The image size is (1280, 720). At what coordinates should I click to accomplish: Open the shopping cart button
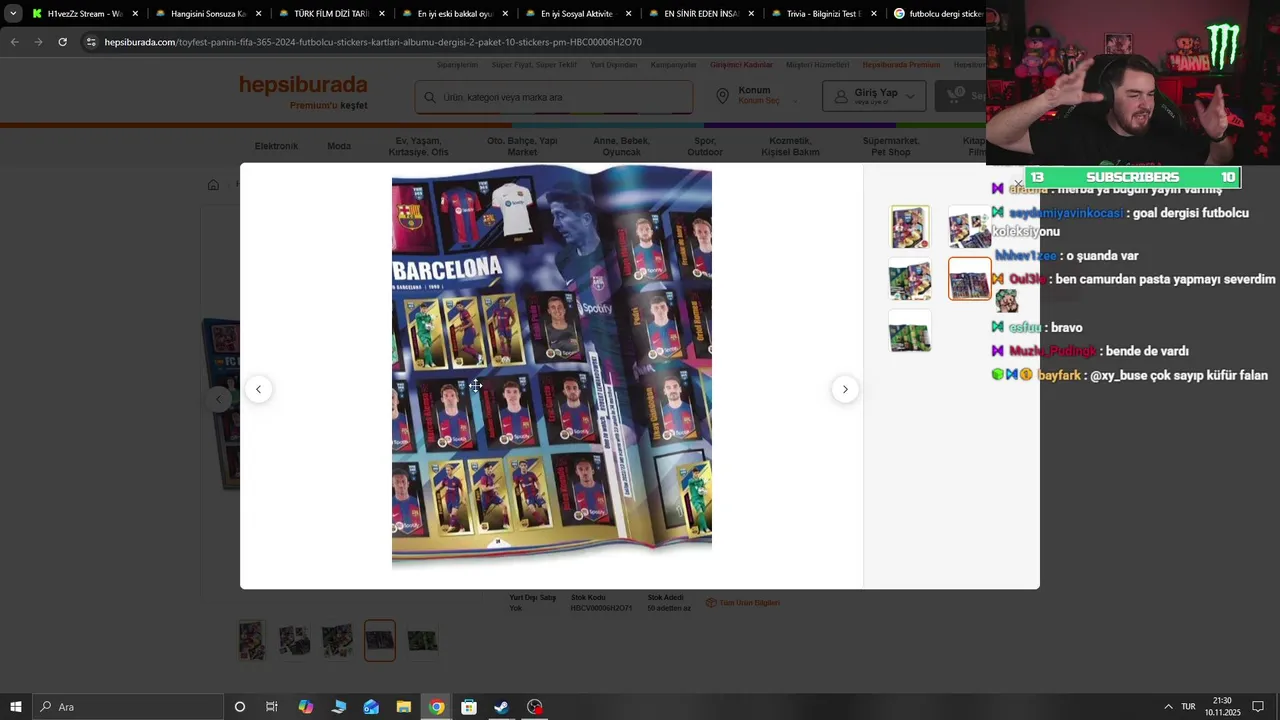(x=960, y=96)
